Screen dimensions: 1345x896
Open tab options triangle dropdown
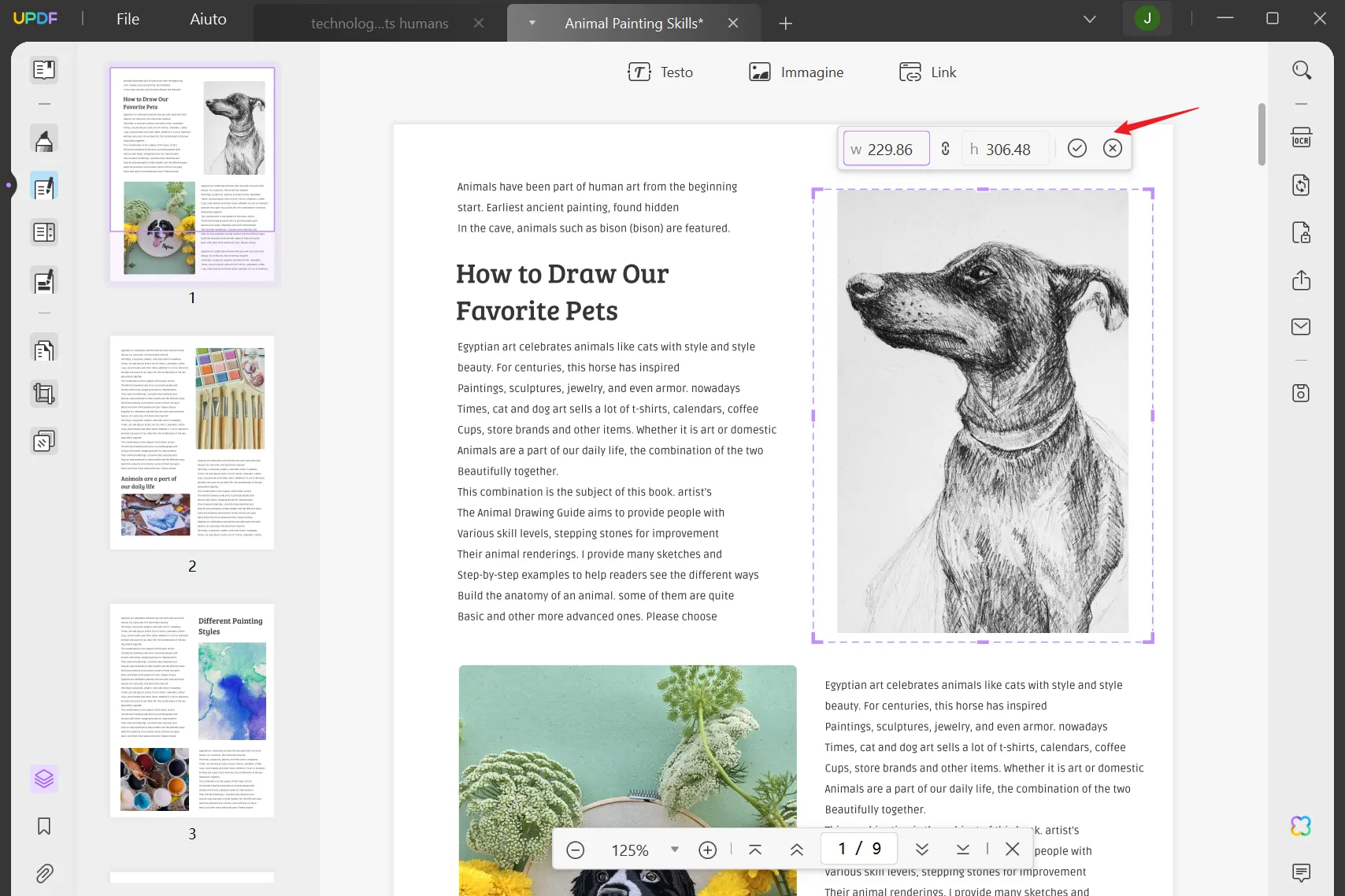tap(532, 23)
